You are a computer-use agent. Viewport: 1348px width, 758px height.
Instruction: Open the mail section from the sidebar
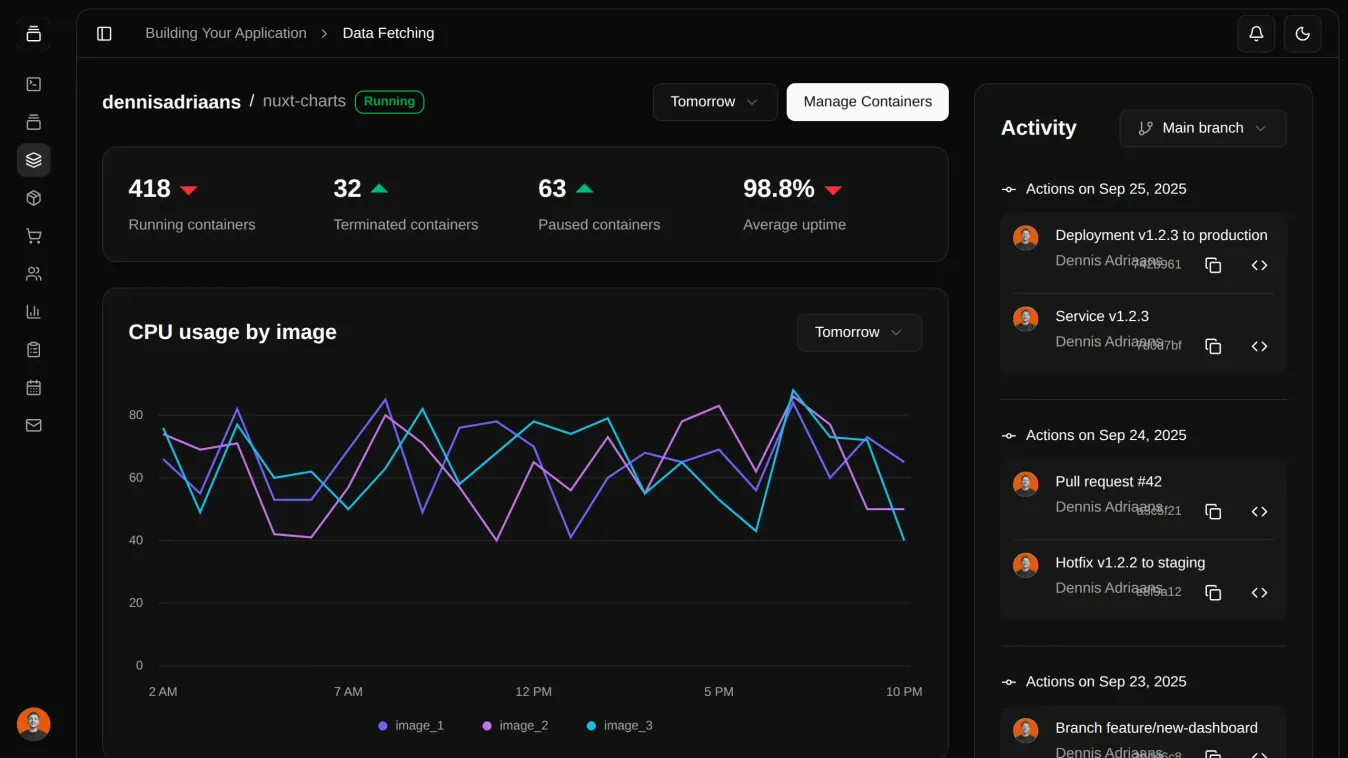tap(33, 425)
